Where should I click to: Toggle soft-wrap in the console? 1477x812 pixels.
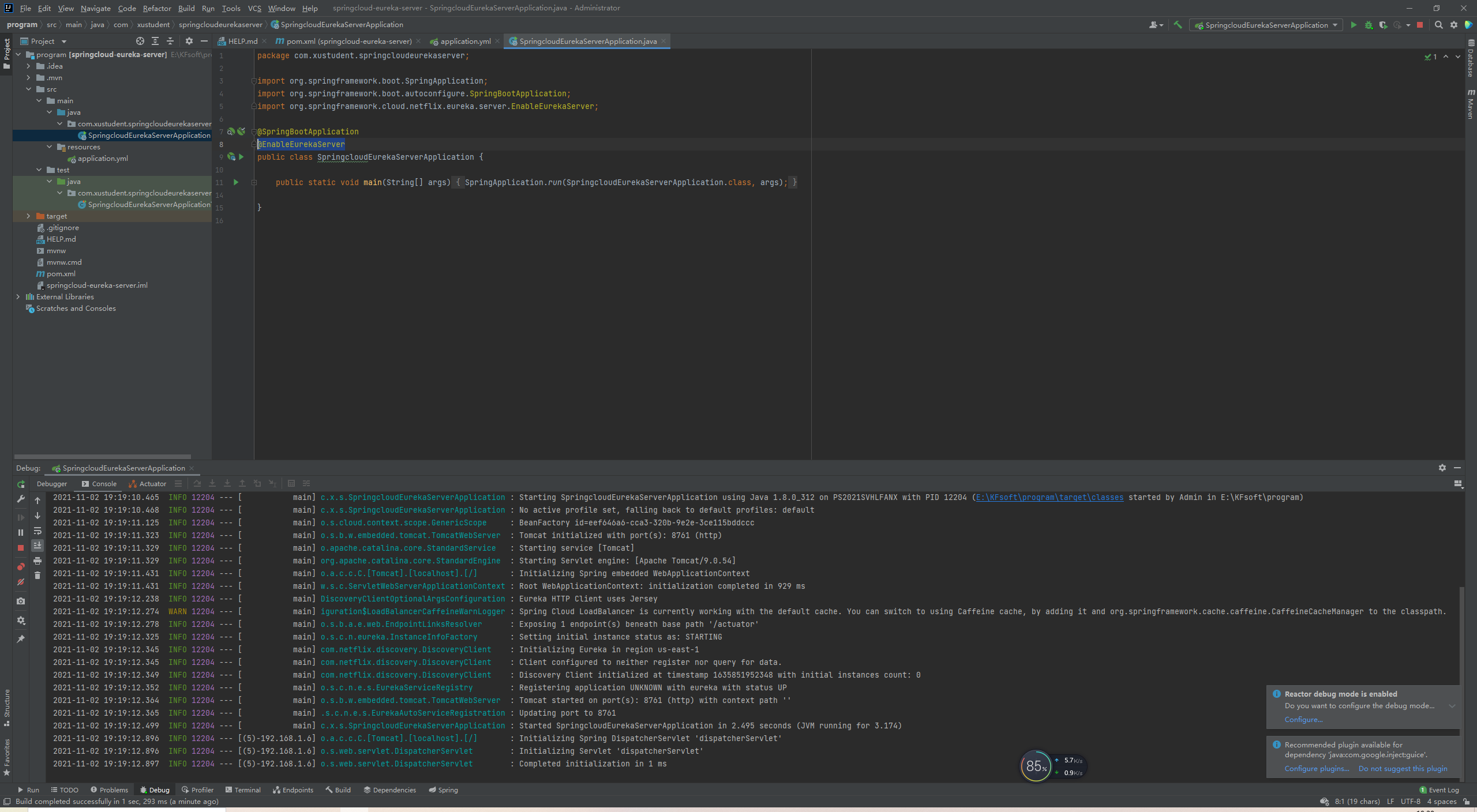pyautogui.click(x=38, y=531)
